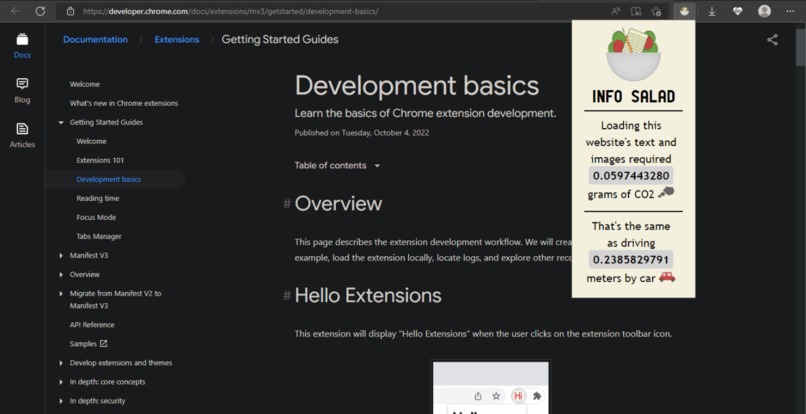Image resolution: width=806 pixels, height=414 pixels.
Task: Open browser settings three-dot menu
Action: pyautogui.click(x=790, y=11)
